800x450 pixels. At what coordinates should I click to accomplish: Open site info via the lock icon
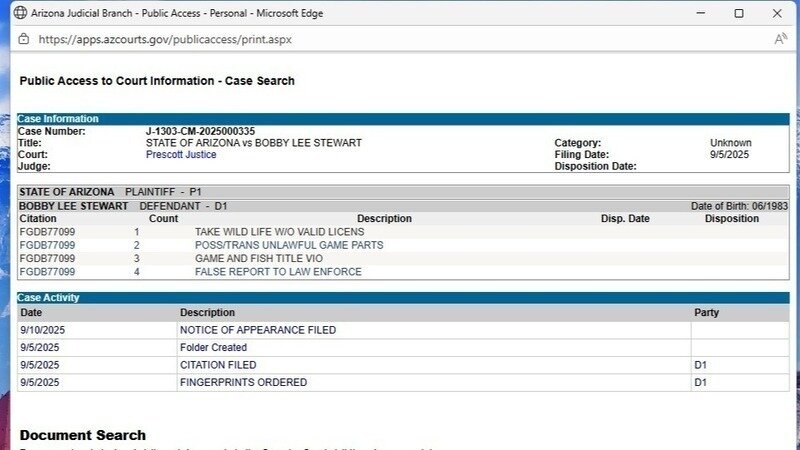tap(23, 39)
